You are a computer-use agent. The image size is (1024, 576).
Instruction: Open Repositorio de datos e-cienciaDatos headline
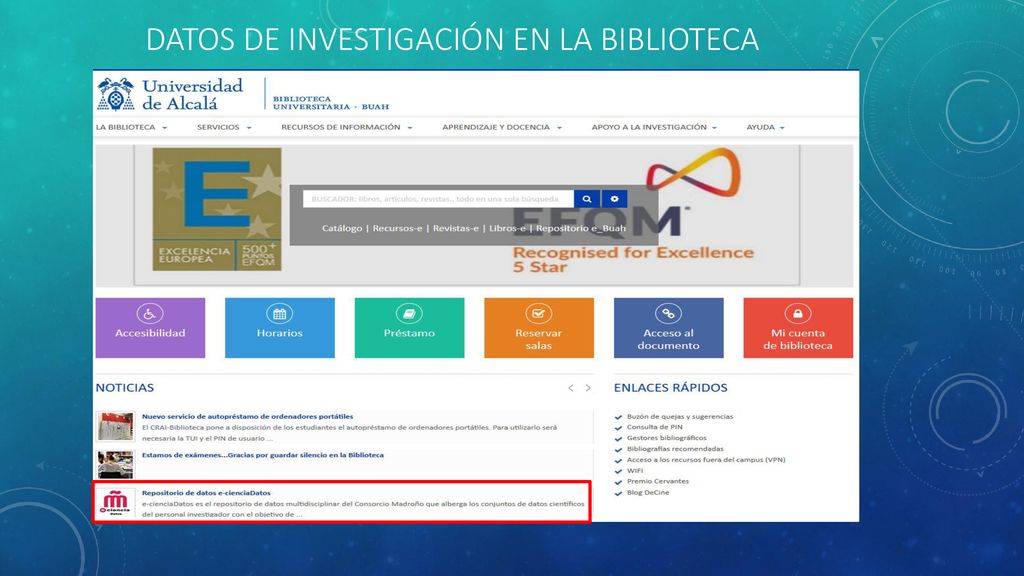[x=206, y=493]
